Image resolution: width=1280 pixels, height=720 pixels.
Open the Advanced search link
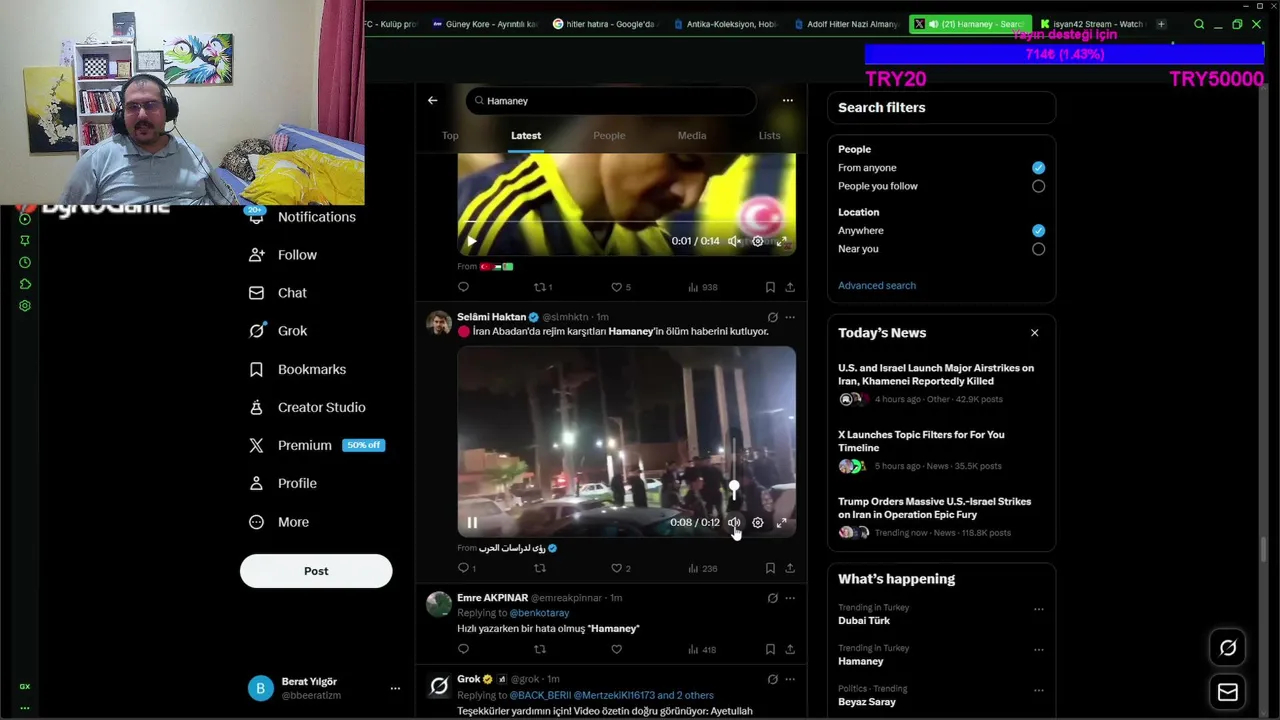click(877, 286)
